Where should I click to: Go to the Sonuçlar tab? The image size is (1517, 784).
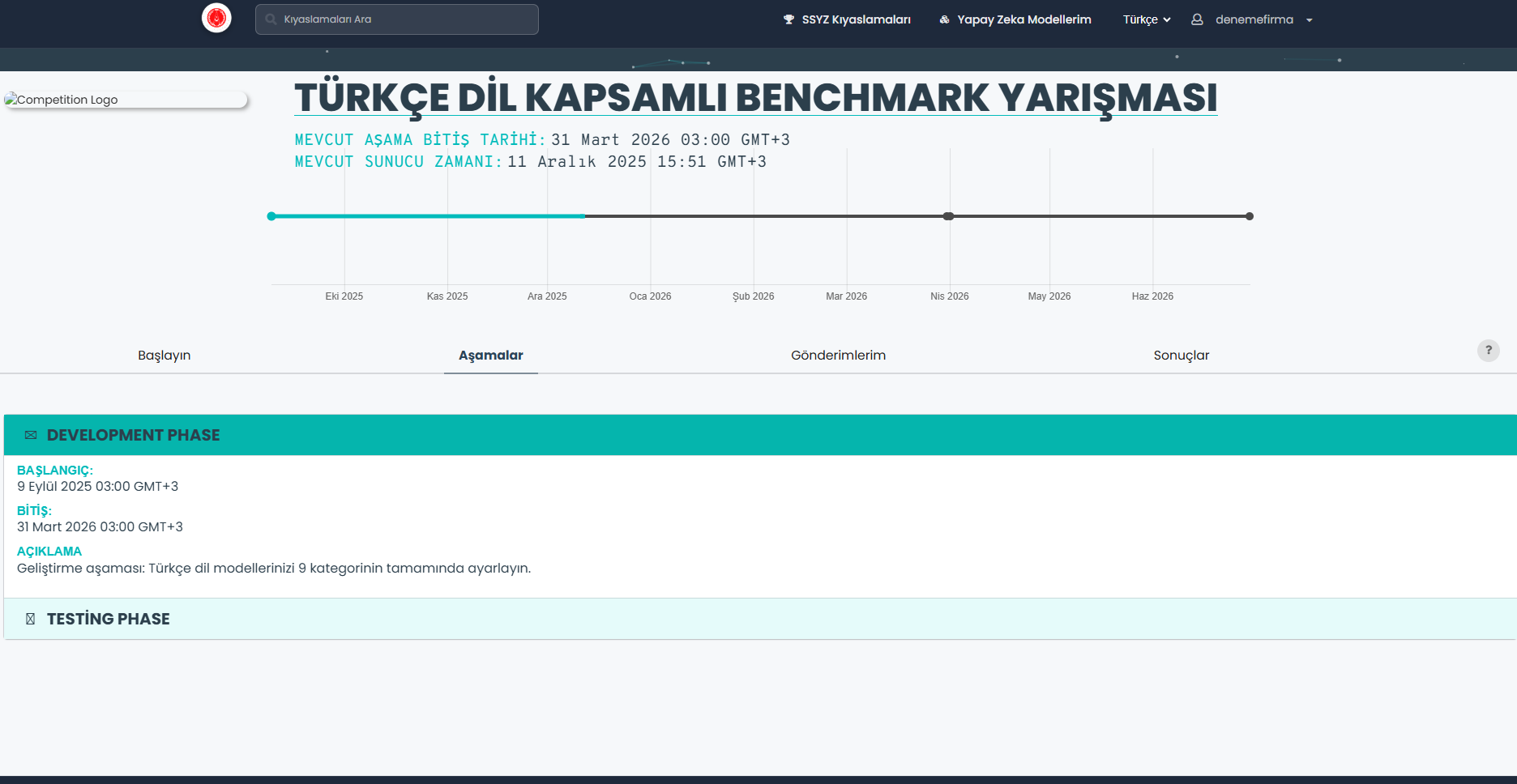(x=1181, y=356)
